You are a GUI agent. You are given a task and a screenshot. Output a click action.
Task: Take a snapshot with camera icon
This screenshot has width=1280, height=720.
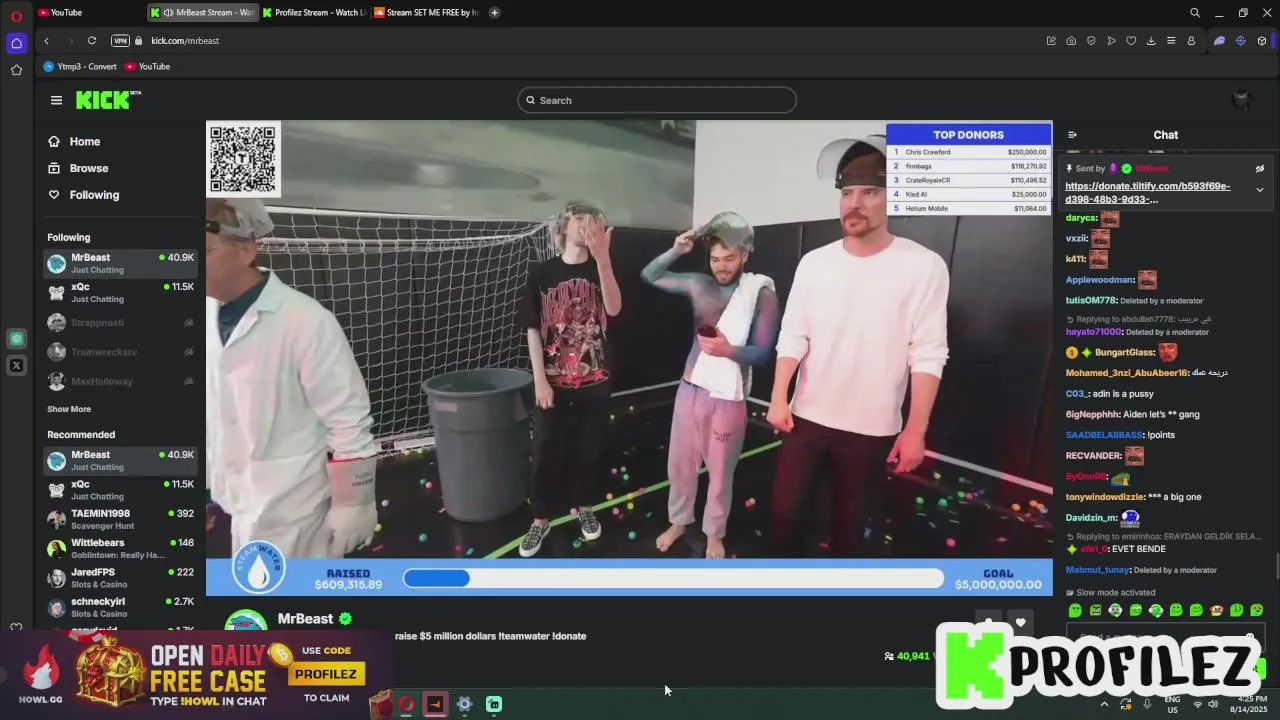1071,41
